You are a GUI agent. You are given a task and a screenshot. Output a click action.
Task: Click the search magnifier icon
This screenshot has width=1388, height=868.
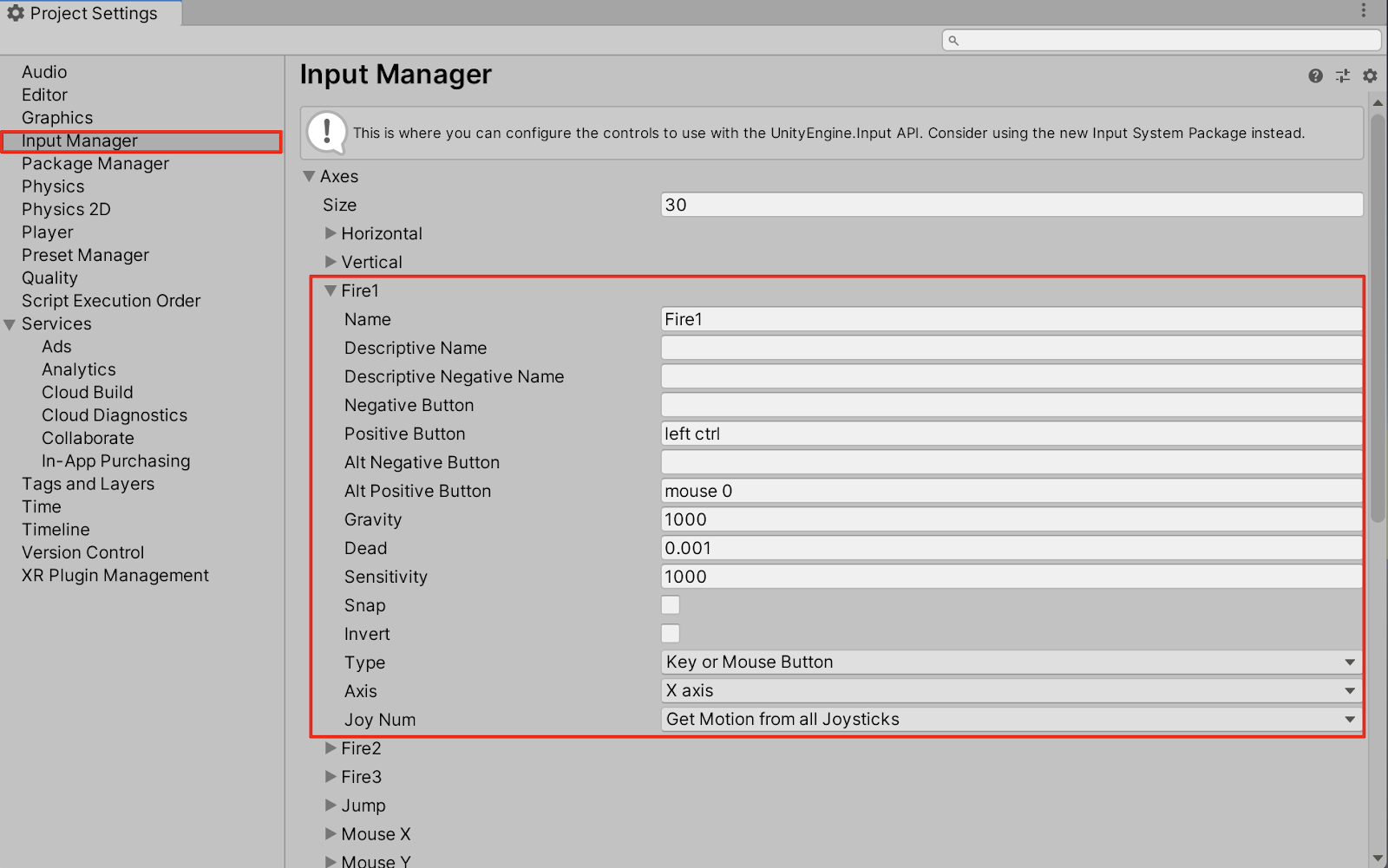(953, 41)
